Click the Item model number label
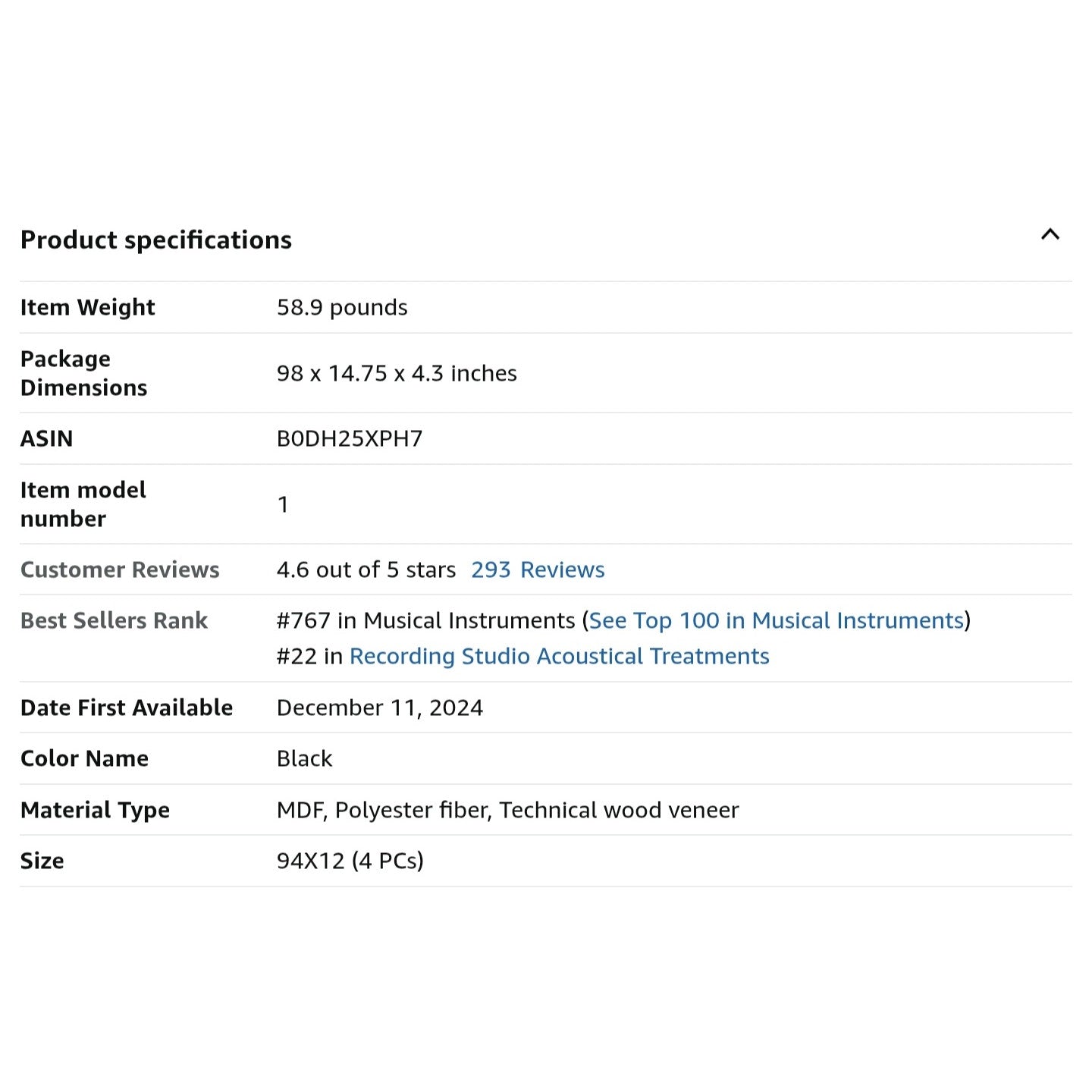The height and width of the screenshot is (1092, 1092). 83,504
